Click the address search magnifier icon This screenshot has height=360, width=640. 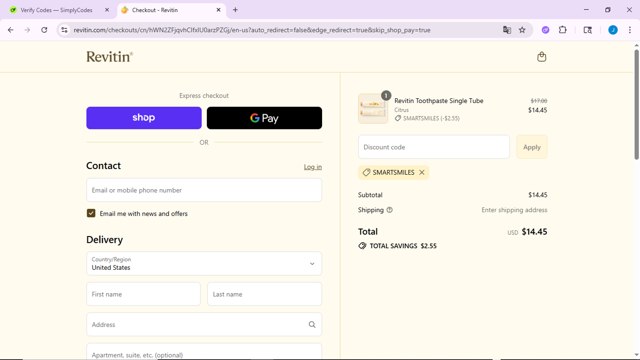[x=312, y=324]
